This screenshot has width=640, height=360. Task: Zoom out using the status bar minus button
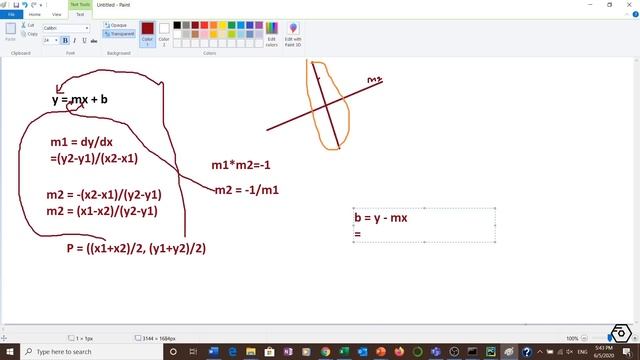tap(584, 338)
